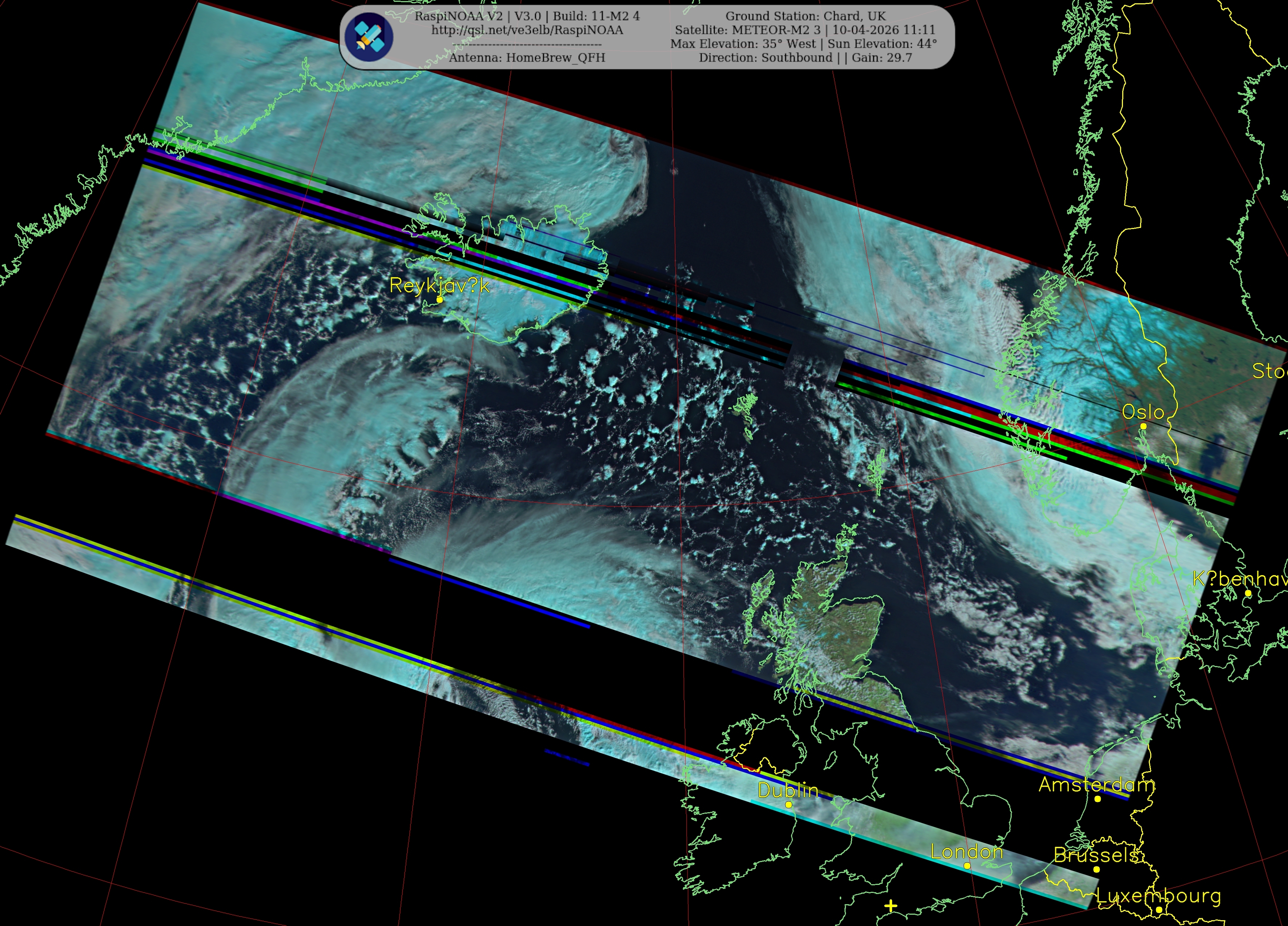This screenshot has width=1288, height=926.
Task: Click the Luxembourg city name label
Action: [x=1159, y=895]
